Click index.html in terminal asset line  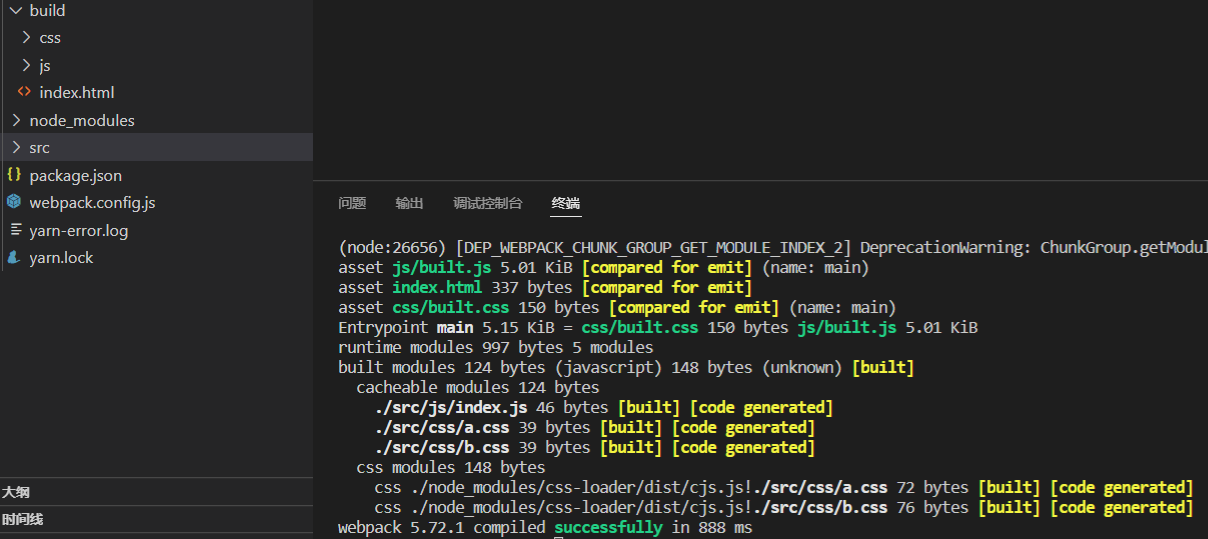coord(437,287)
